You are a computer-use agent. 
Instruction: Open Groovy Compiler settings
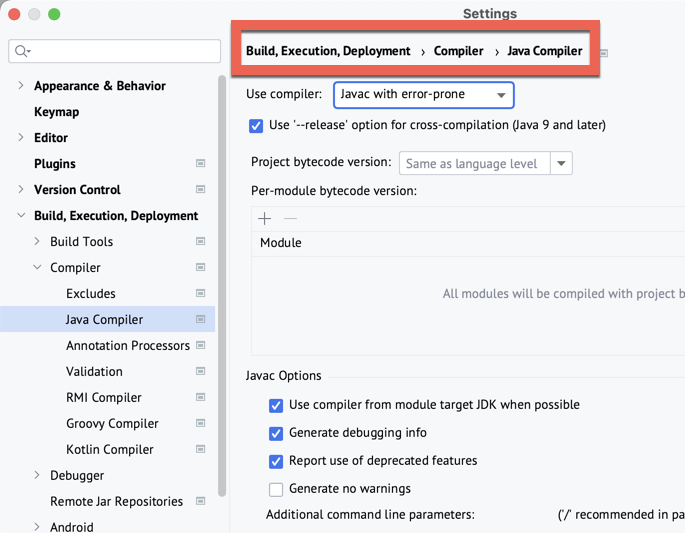112,423
